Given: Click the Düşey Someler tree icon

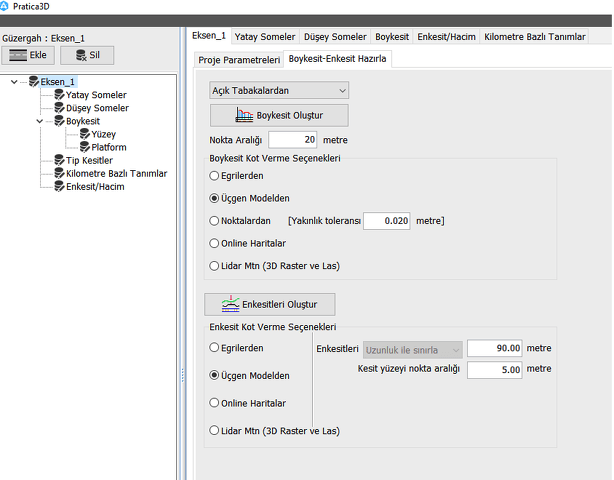Looking at the screenshot, I should point(58,108).
